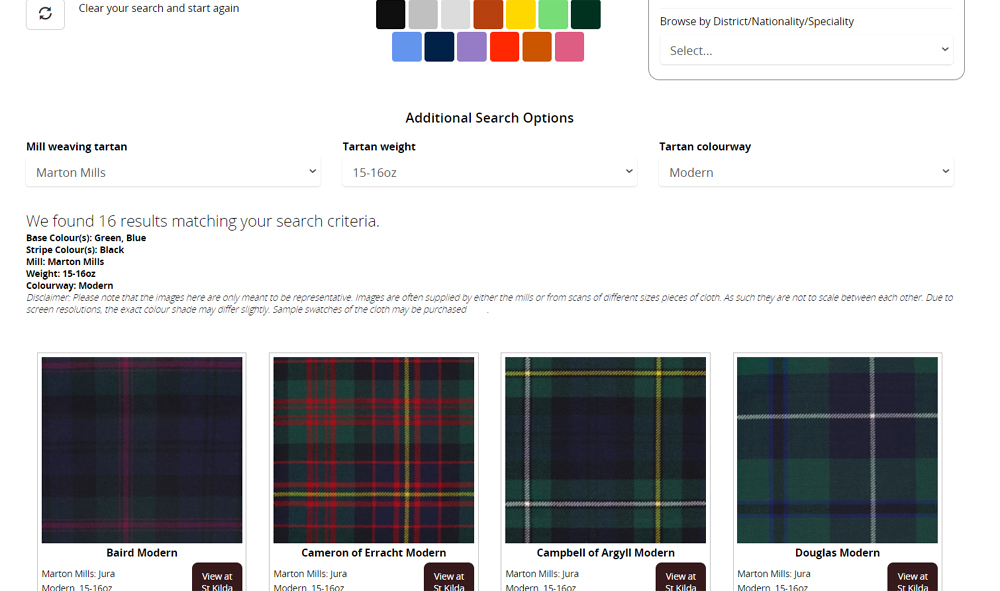The image size is (1000, 591).
Task: Open the Tartan colourway dropdown
Action: coord(806,172)
